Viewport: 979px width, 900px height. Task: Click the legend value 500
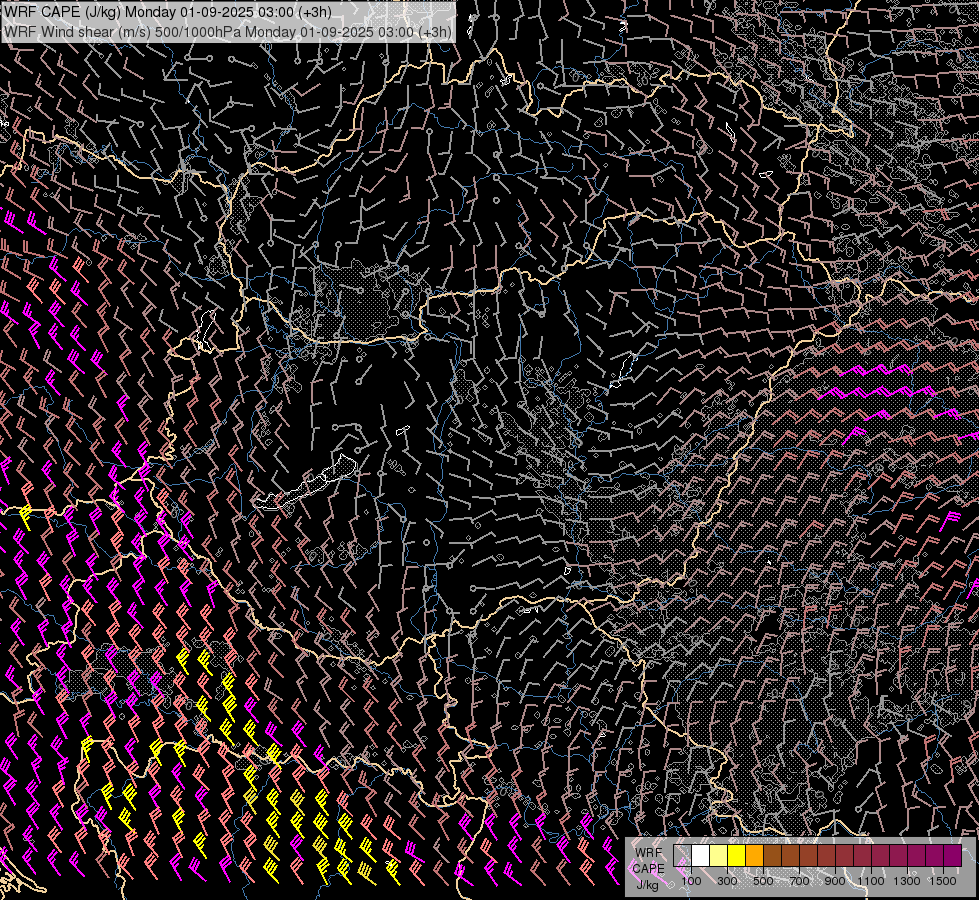[763, 881]
